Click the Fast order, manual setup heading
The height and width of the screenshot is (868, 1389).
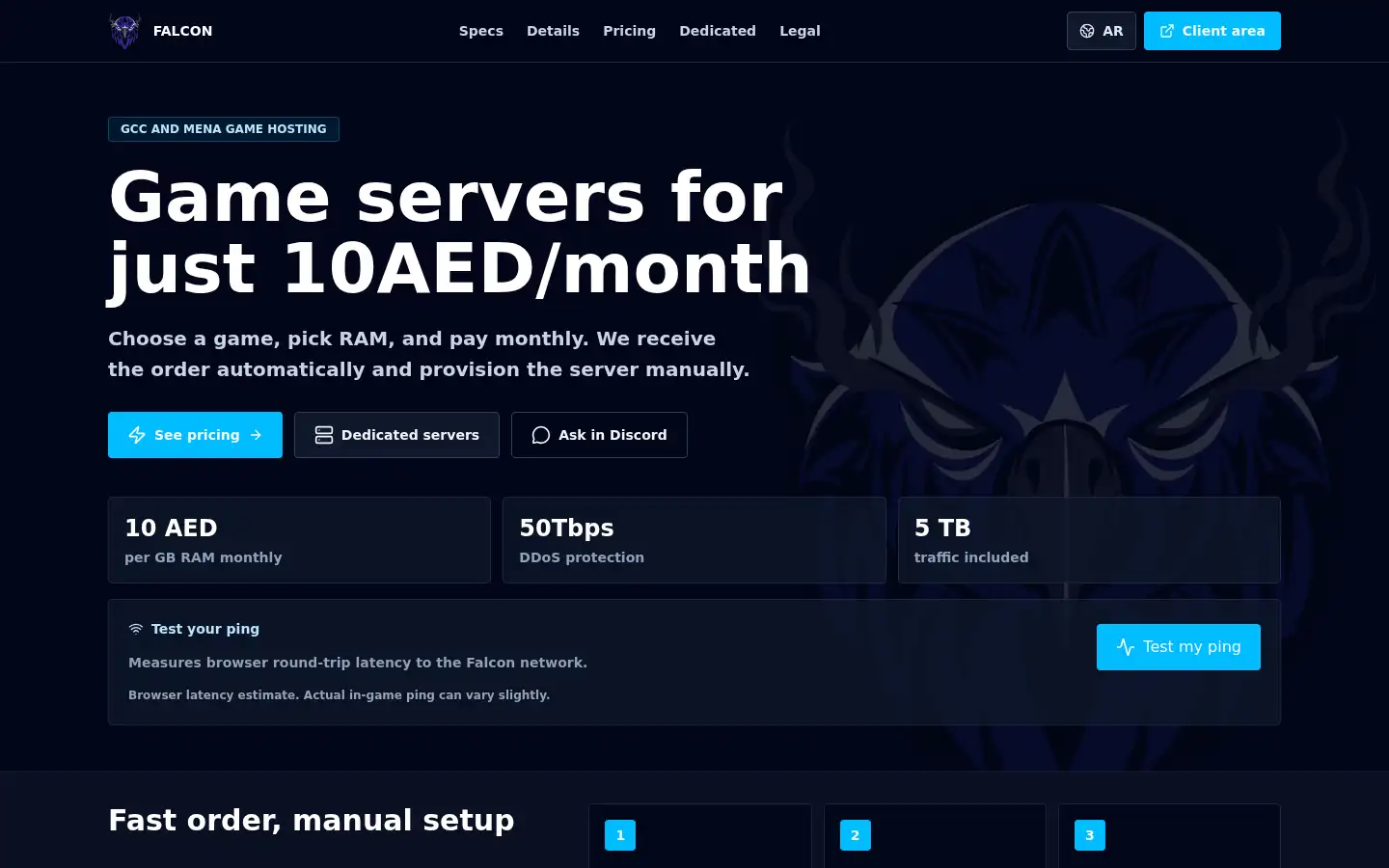[312, 820]
